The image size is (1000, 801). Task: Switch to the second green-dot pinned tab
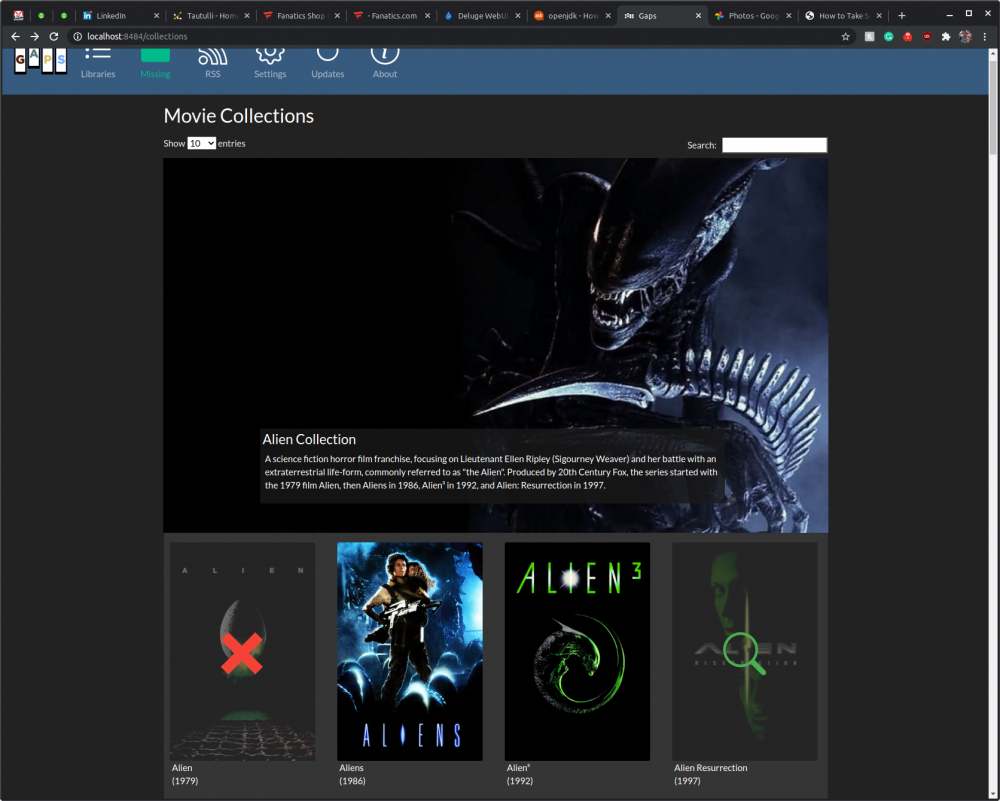pyautogui.click(x=63, y=15)
